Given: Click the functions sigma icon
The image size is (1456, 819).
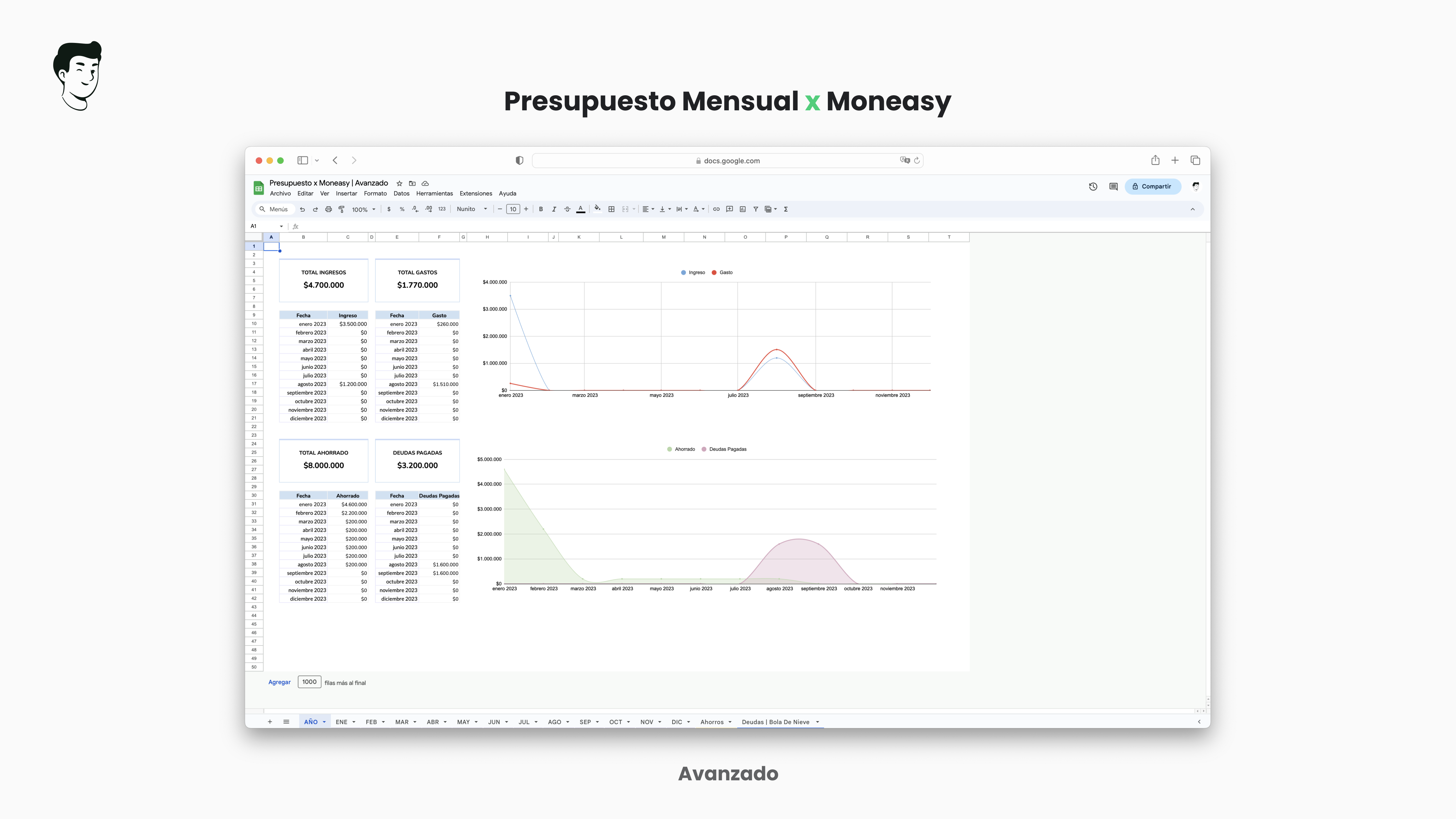Looking at the screenshot, I should pos(786,209).
